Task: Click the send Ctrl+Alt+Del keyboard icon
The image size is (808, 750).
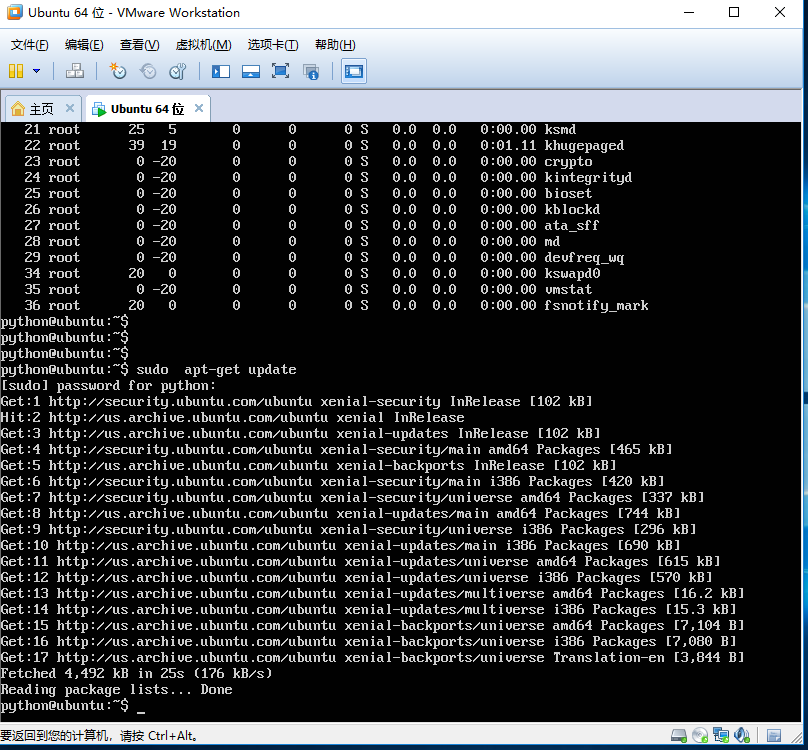Action: click(75, 71)
